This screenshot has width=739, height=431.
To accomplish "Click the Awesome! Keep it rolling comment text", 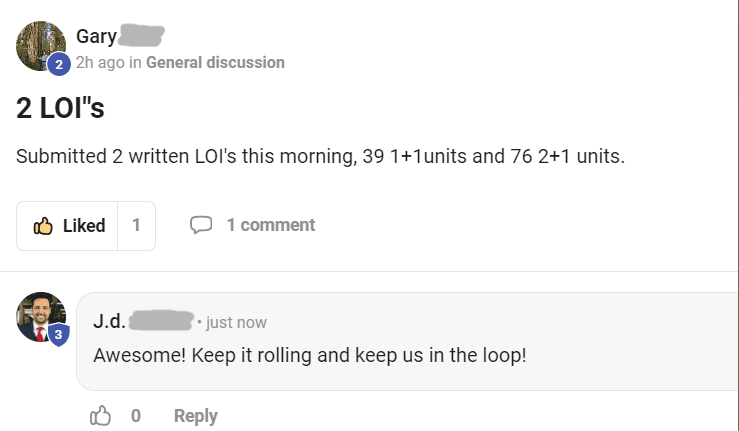I will 310,355.
